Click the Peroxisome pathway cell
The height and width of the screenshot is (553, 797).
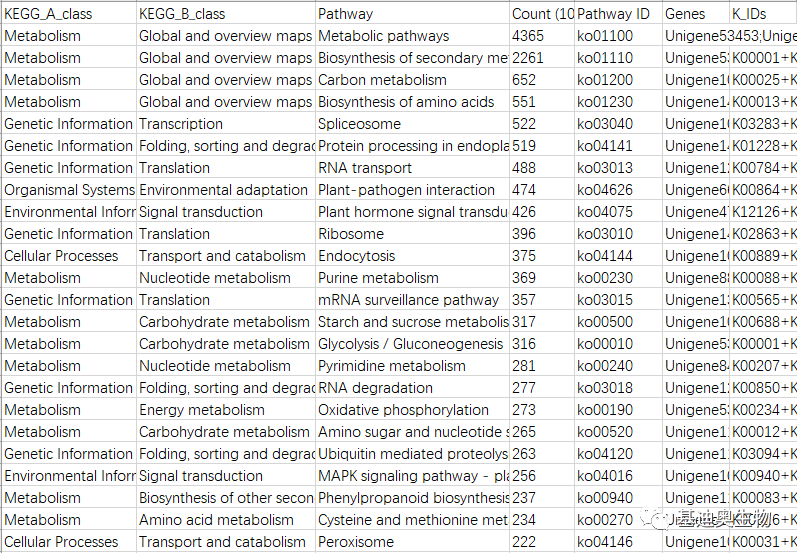point(413,542)
